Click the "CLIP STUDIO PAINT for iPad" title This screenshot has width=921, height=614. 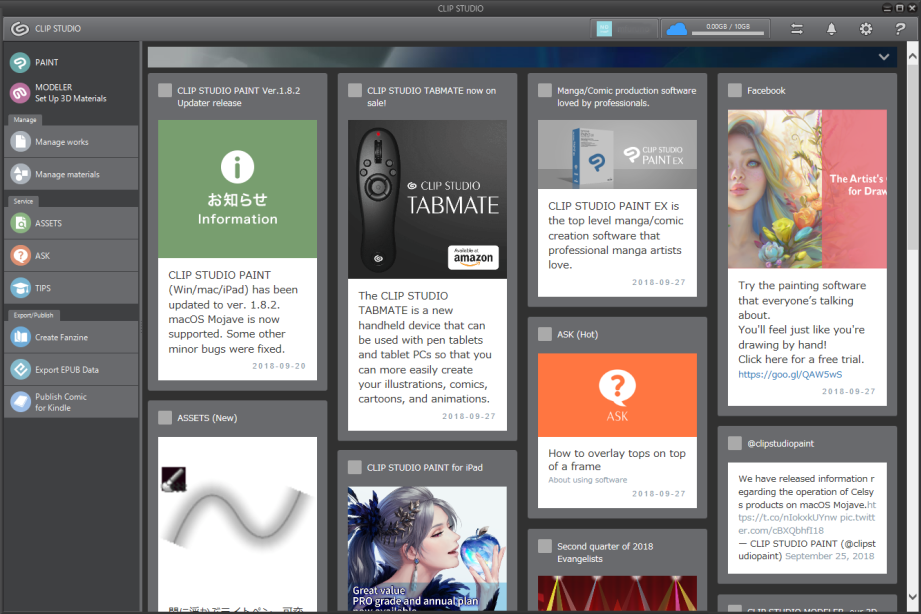coord(425,468)
